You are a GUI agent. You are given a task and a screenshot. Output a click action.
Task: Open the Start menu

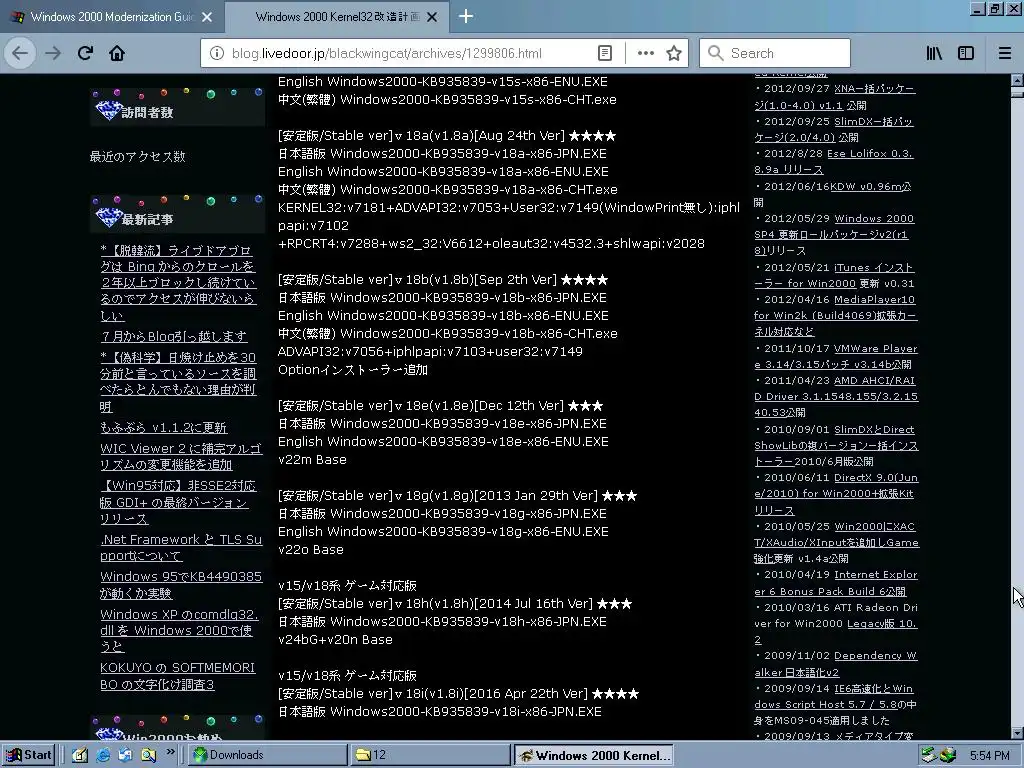(x=30, y=755)
